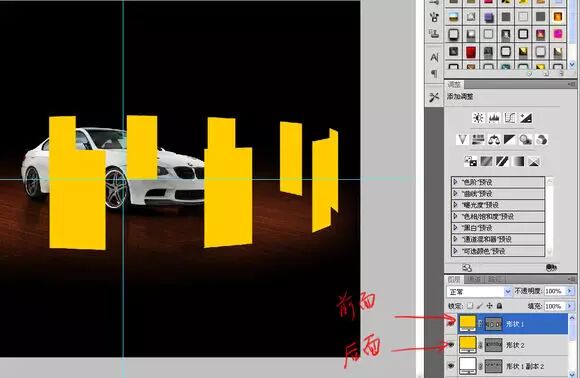This screenshot has height=378, width=580.
Task: Add a Gradient Map adjustment
Action: click(x=518, y=161)
